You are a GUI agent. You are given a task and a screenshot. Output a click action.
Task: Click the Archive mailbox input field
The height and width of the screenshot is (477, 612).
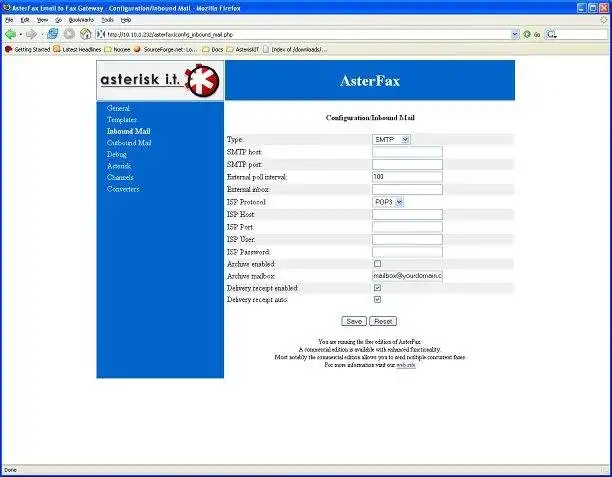click(407, 276)
